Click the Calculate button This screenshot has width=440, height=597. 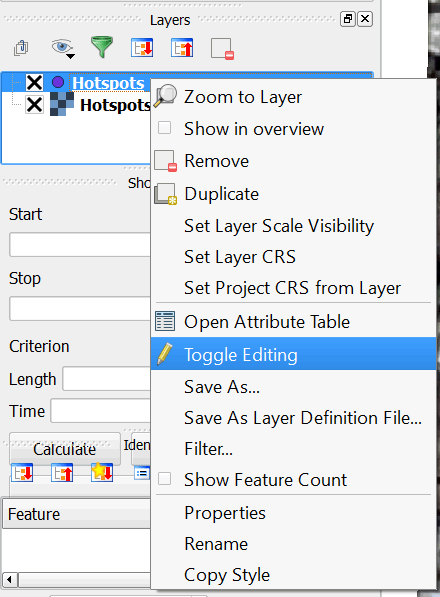65,449
